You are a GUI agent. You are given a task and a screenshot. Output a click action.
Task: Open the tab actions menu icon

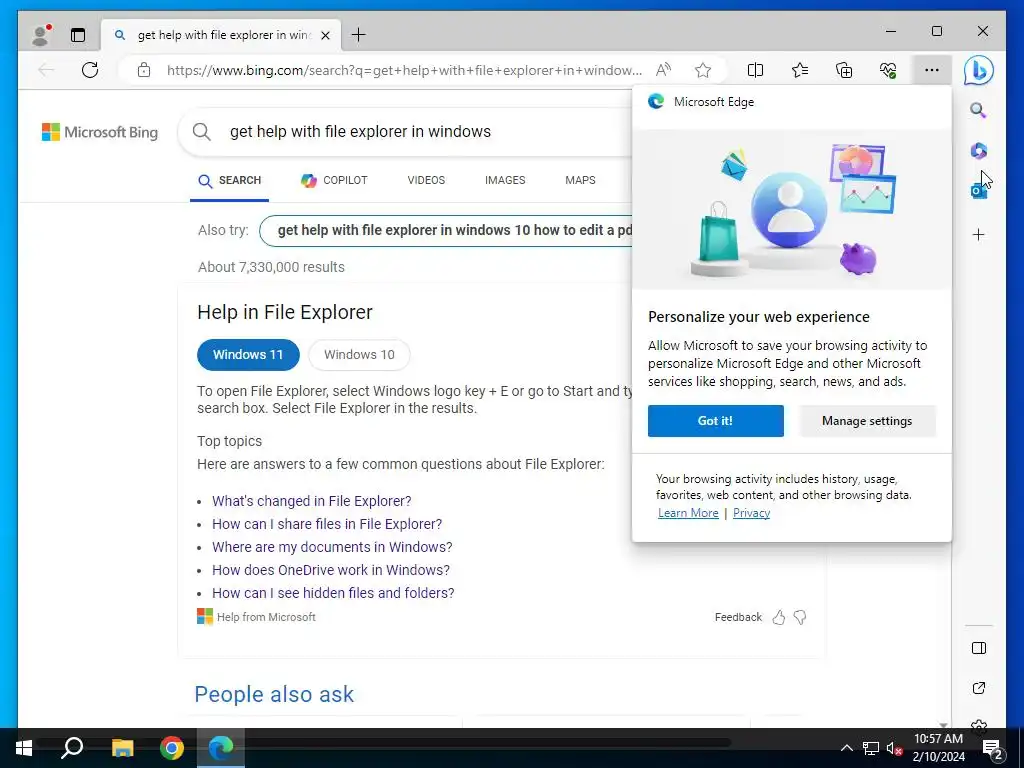pyautogui.click(x=78, y=35)
